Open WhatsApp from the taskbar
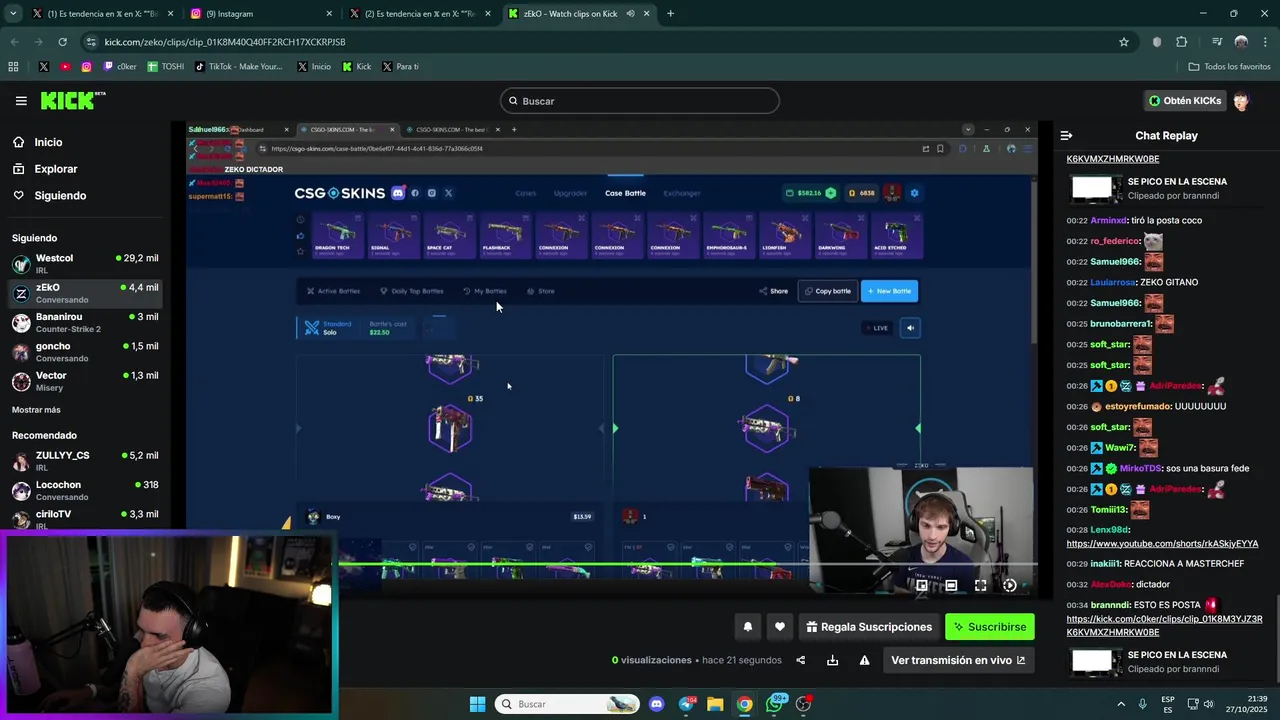 coord(775,704)
